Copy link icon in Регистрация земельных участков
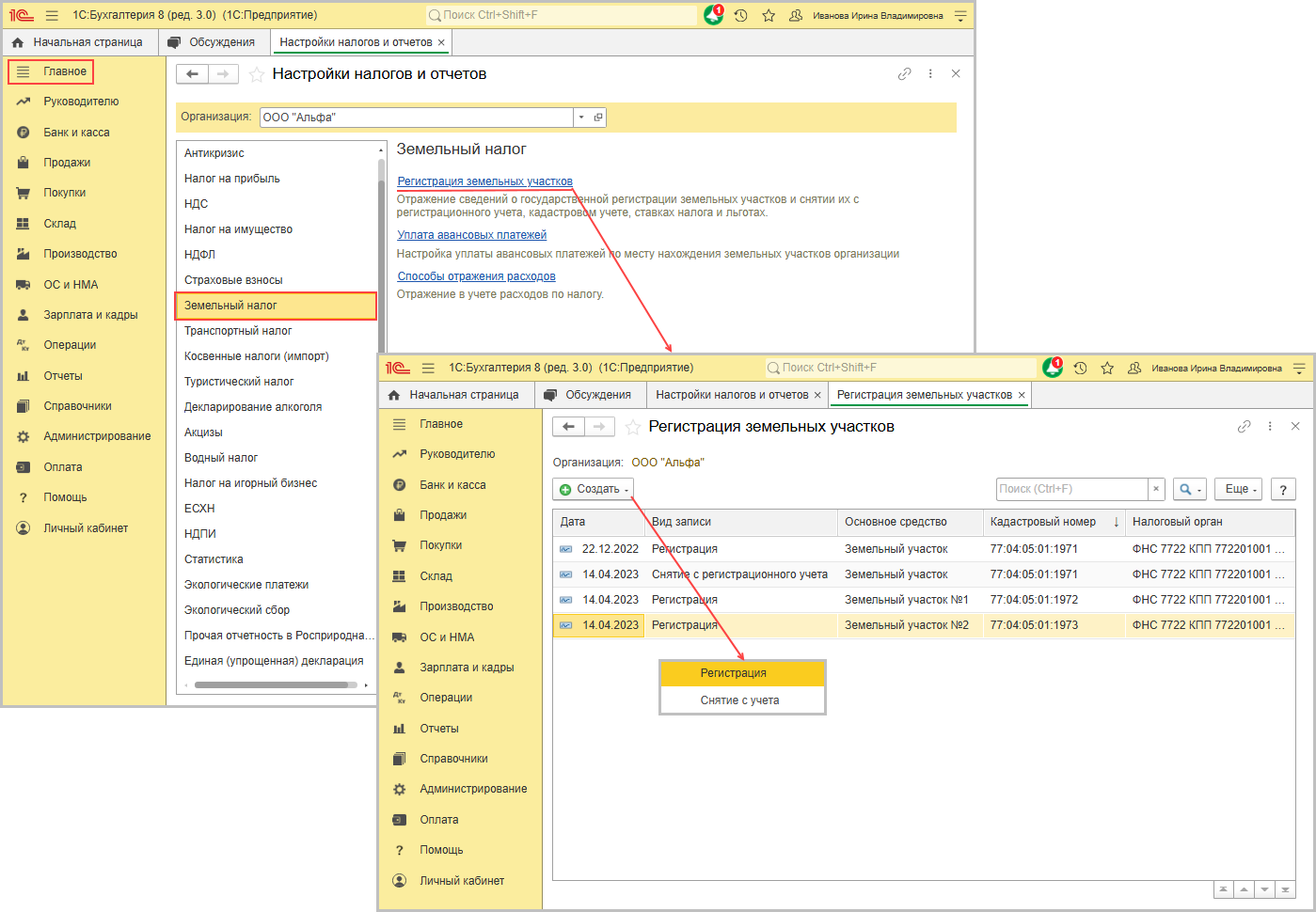Screen dimensions: 1316x912 1245,426
